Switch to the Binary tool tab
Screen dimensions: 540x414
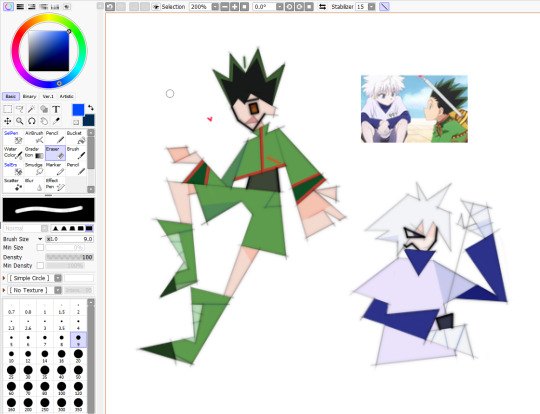tap(29, 96)
